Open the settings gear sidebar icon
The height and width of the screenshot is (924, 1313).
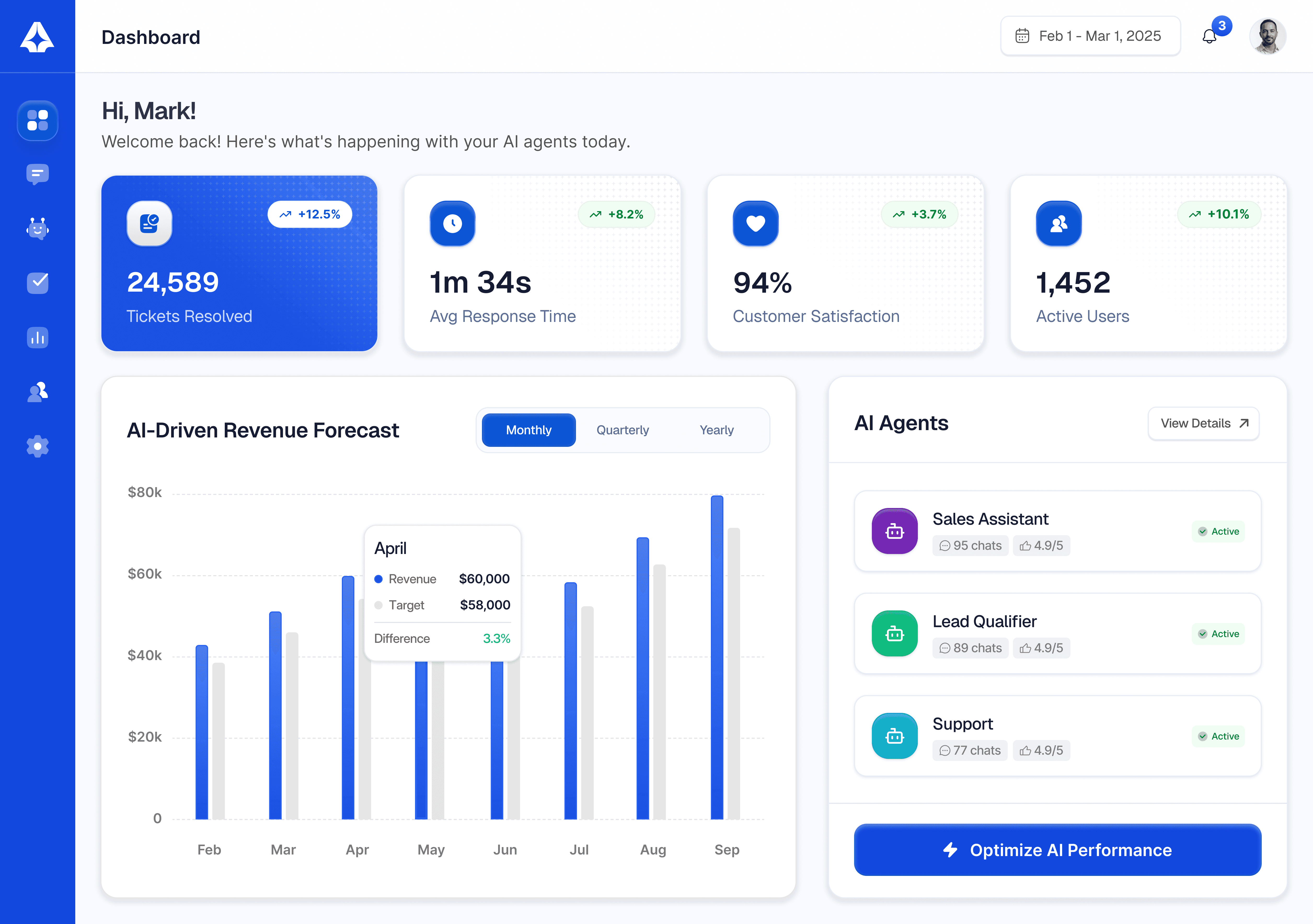(37, 446)
